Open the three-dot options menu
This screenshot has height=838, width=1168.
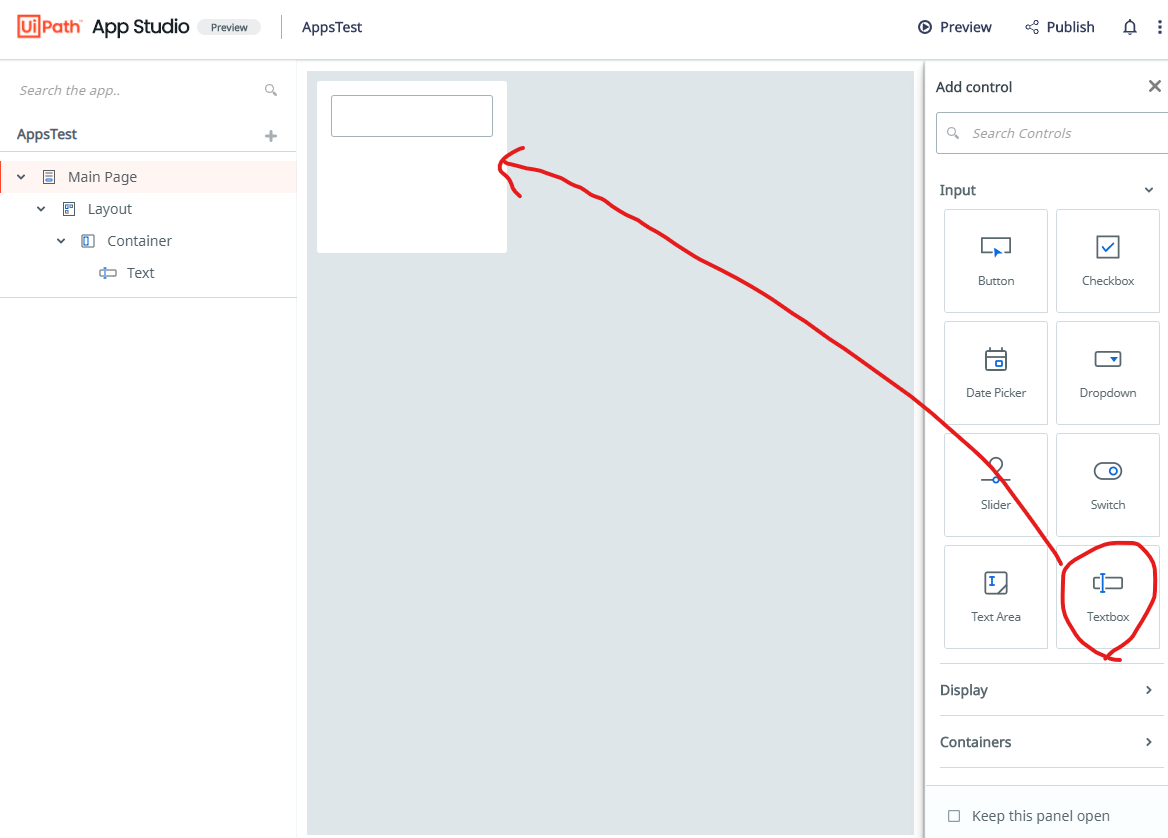click(x=1159, y=28)
